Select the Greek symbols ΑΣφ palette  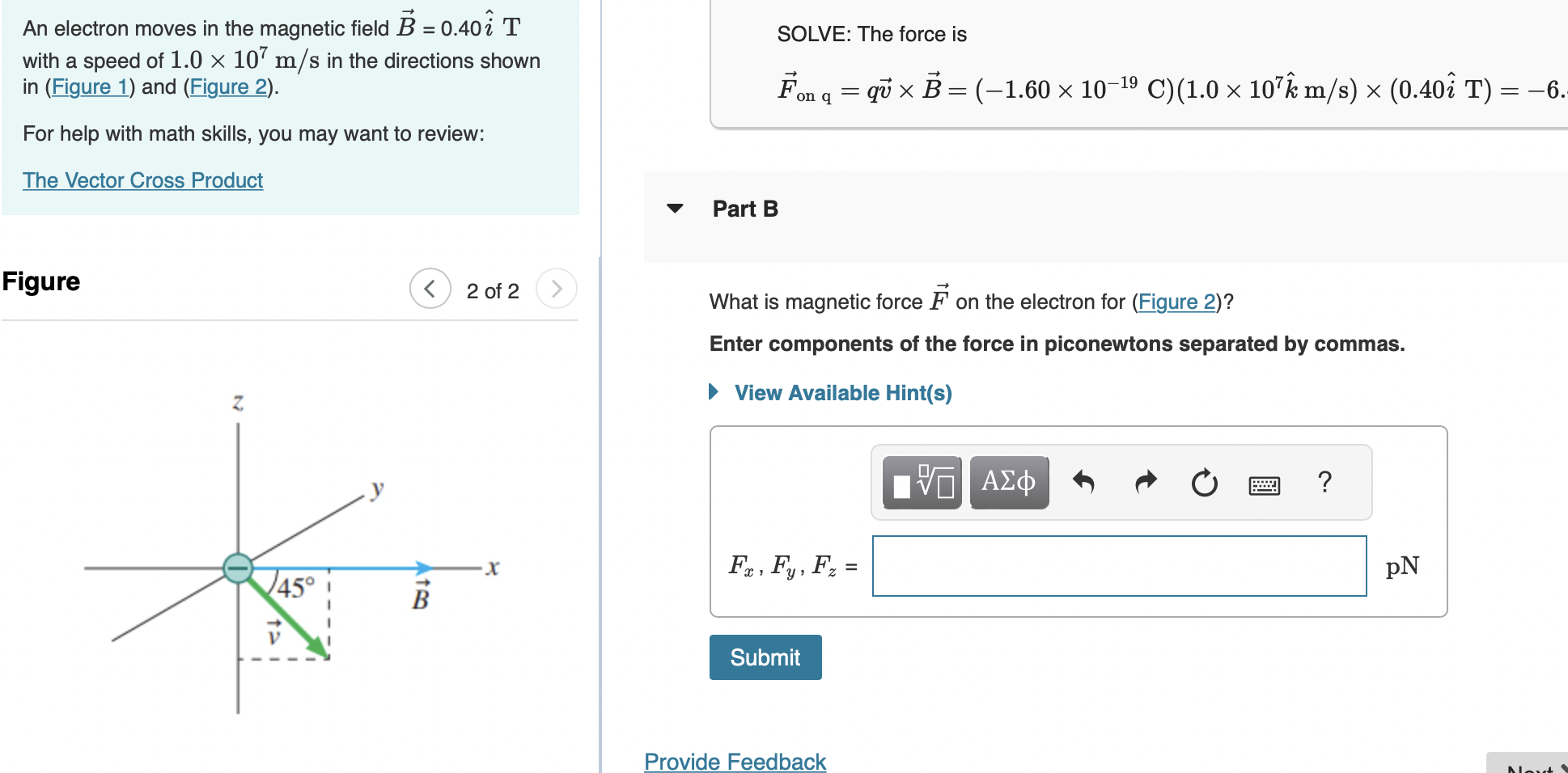pyautogui.click(x=1007, y=482)
